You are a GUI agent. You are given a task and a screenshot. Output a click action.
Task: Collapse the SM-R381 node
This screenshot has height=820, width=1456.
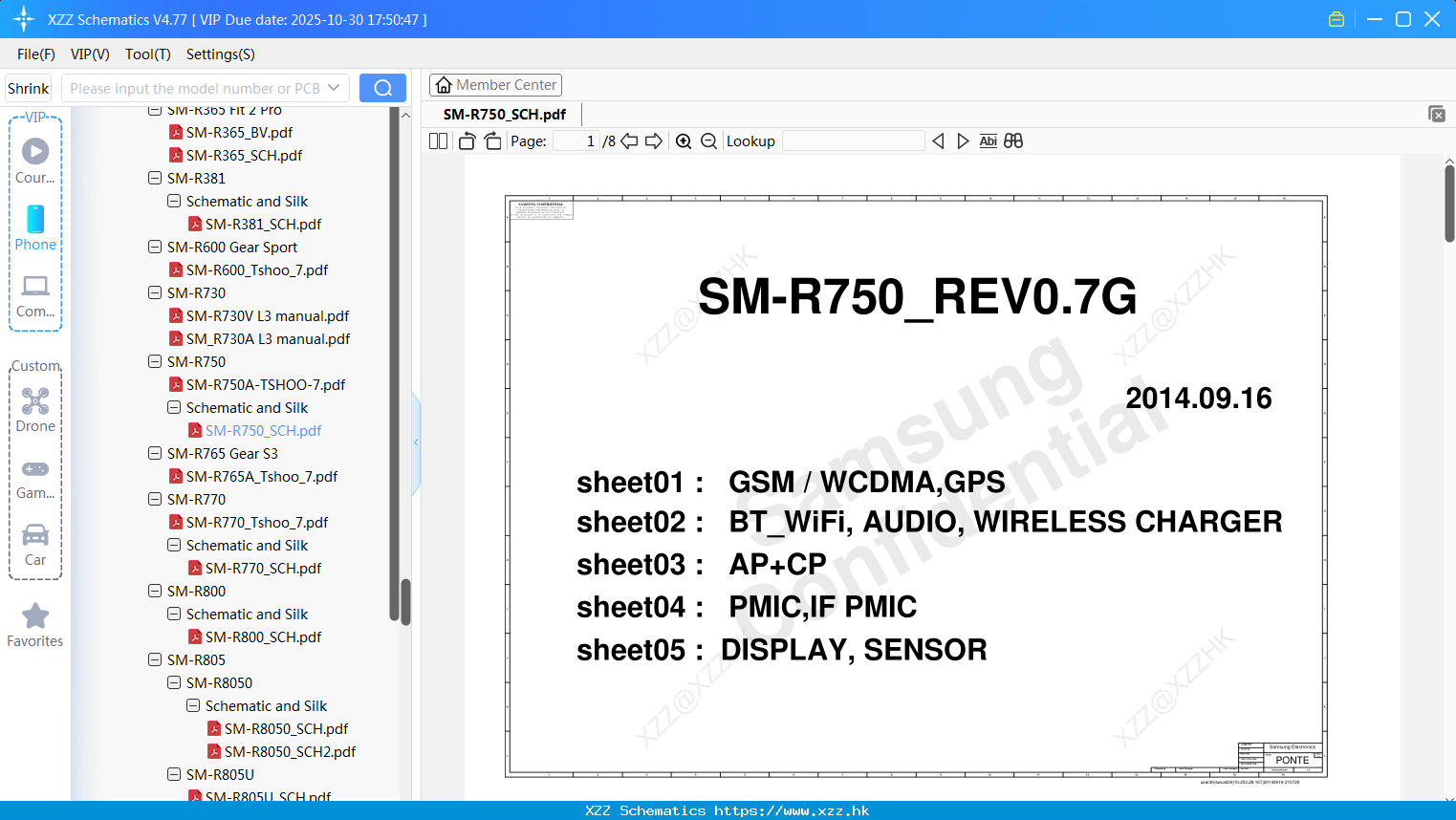[155, 178]
